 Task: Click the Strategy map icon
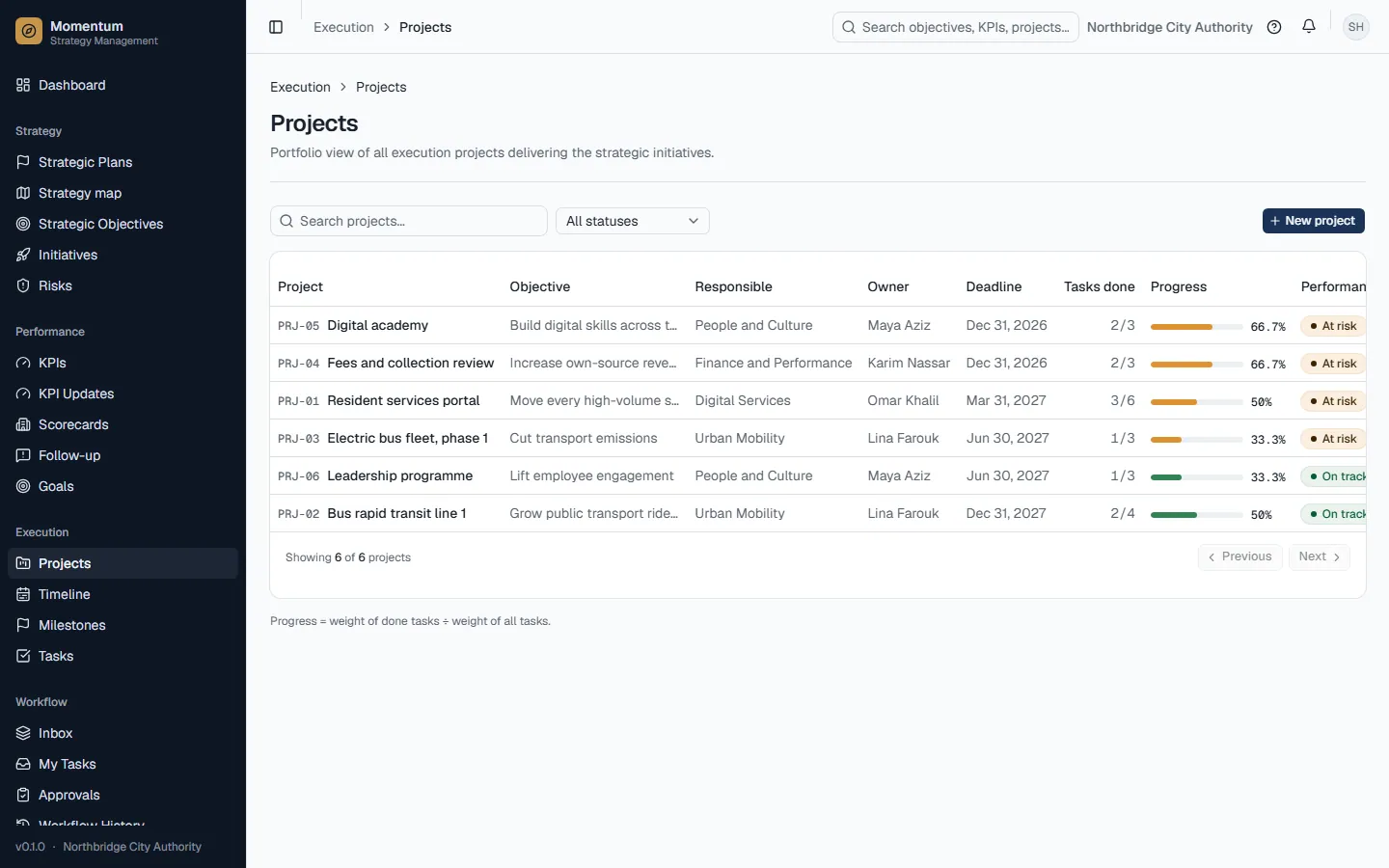23,193
